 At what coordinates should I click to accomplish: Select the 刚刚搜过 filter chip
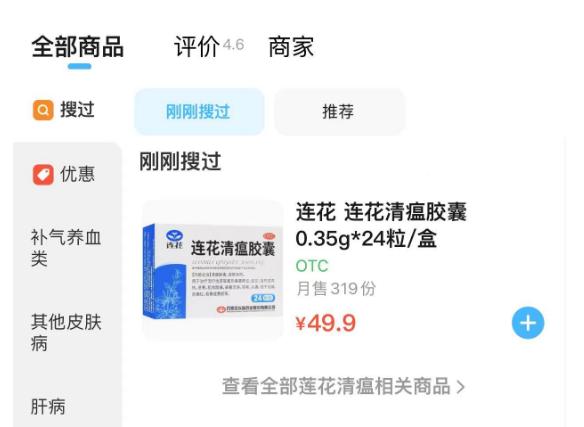click(199, 112)
